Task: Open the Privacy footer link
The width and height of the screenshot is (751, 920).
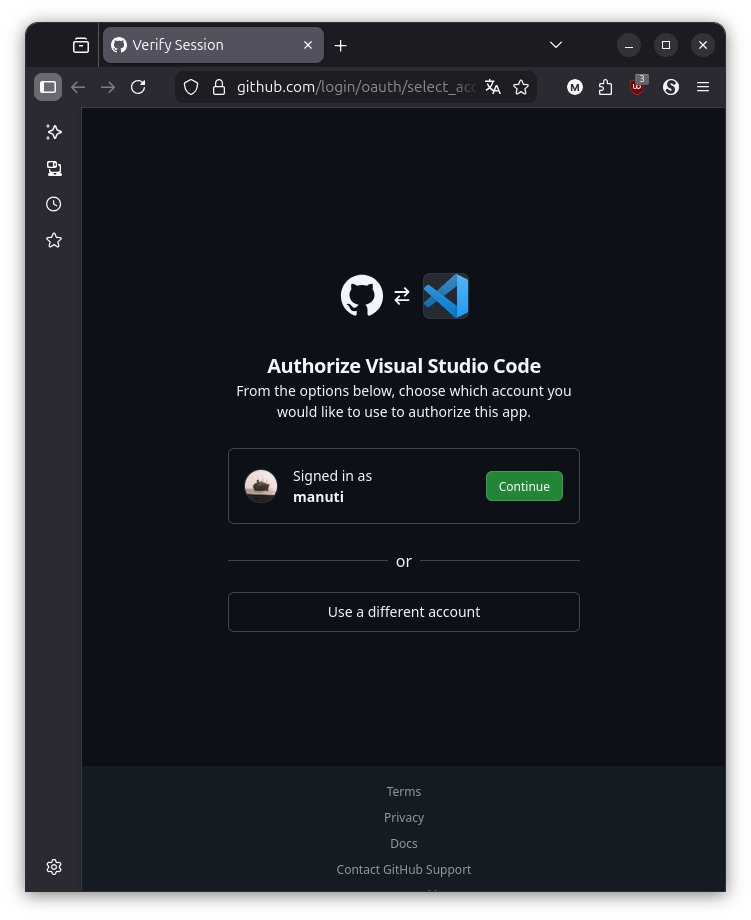Action: pyautogui.click(x=404, y=817)
